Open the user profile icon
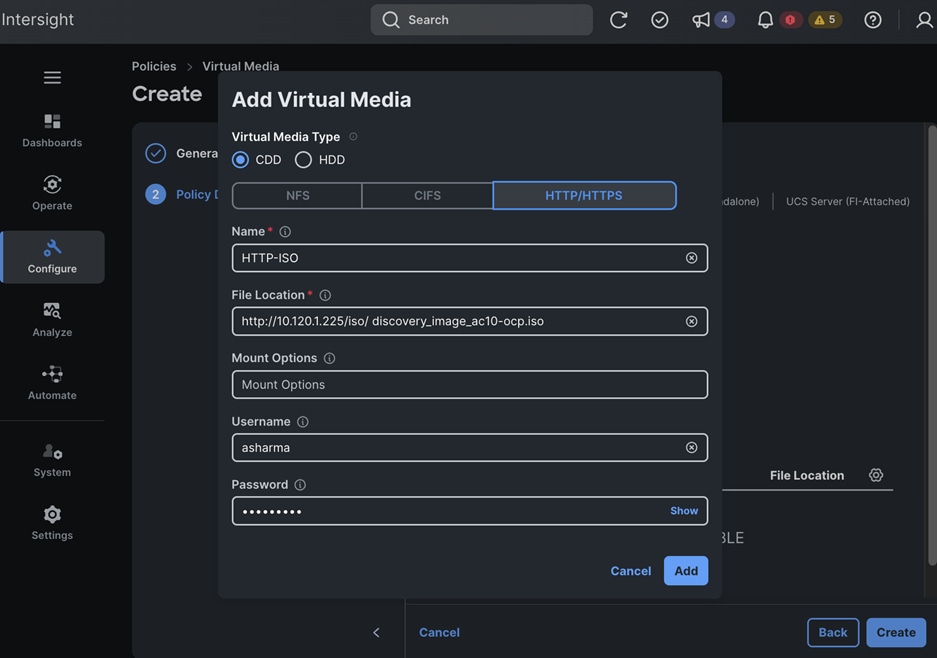Image resolution: width=937 pixels, height=658 pixels. click(924, 20)
